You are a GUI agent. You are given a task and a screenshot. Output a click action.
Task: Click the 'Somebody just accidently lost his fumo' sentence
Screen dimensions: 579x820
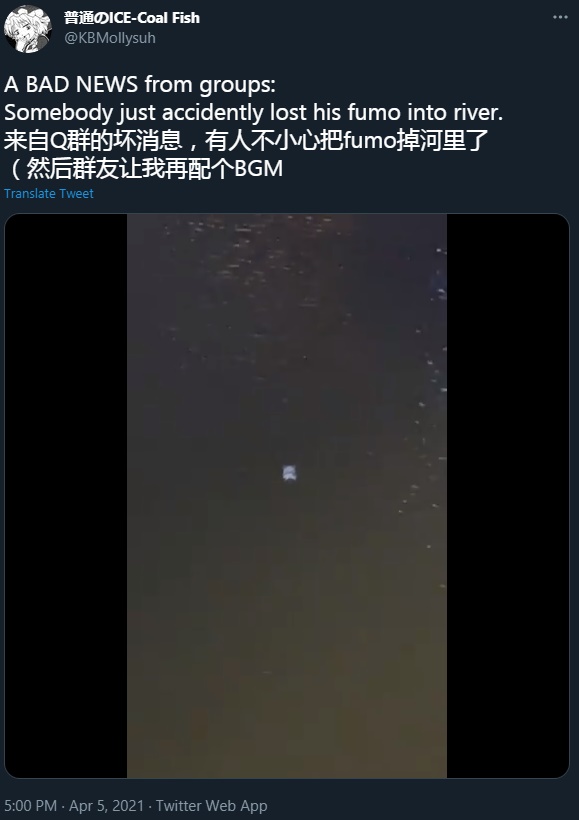pos(253,112)
